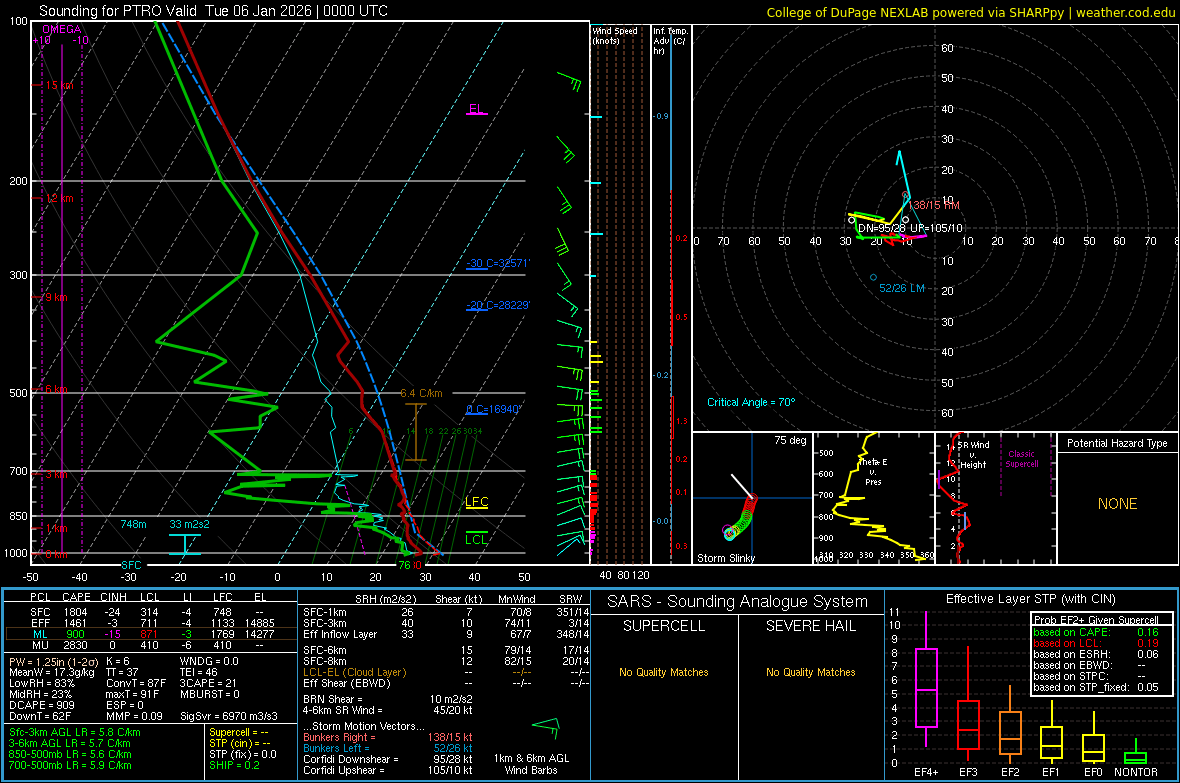Screen dimensions: 1180x783
Task: Click the '15 km' height marker
Action: [x=59, y=85]
